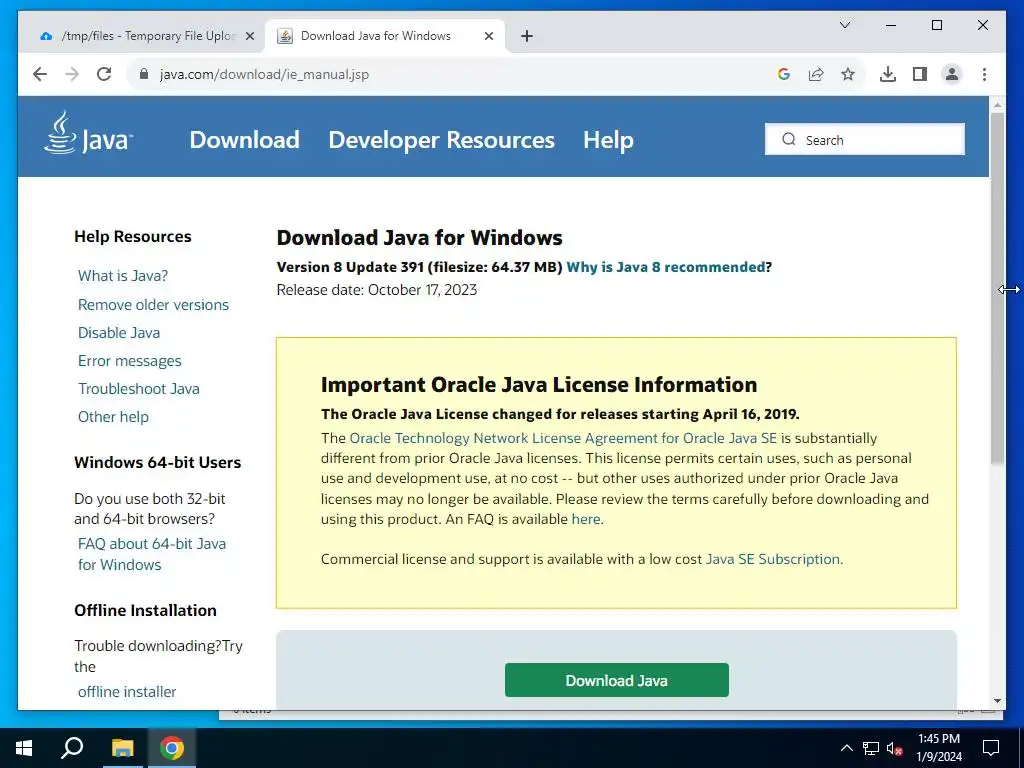Click the Java logo
This screenshot has height=768, width=1024.
point(88,133)
